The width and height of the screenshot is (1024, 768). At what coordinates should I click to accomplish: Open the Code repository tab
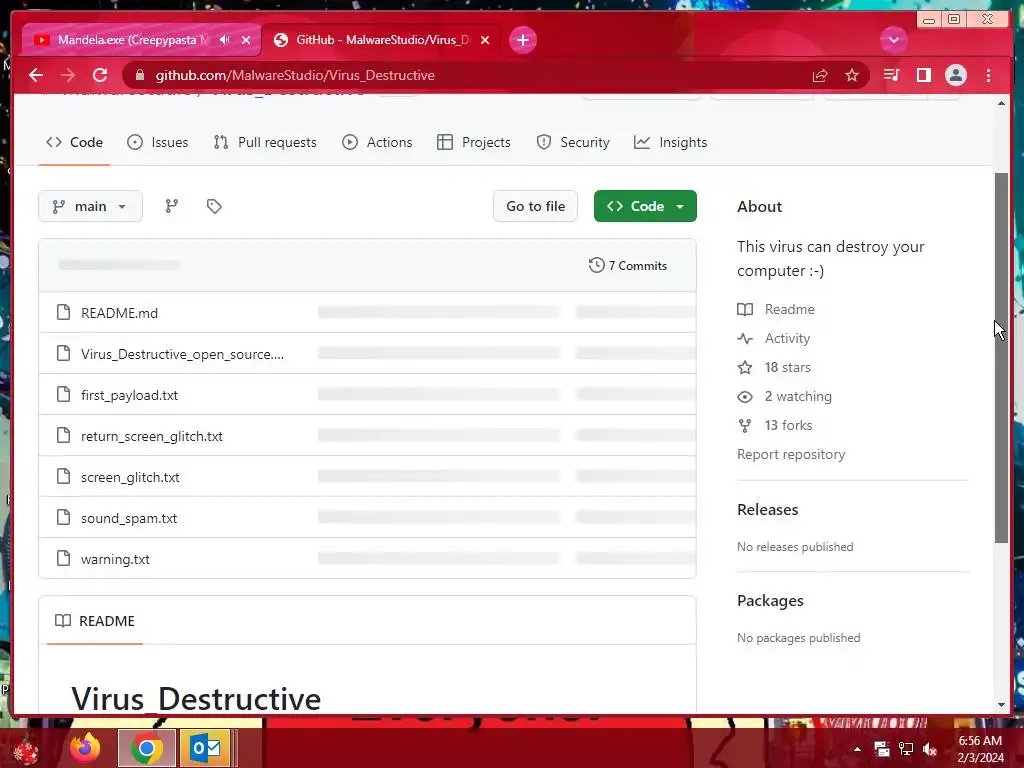click(x=74, y=142)
